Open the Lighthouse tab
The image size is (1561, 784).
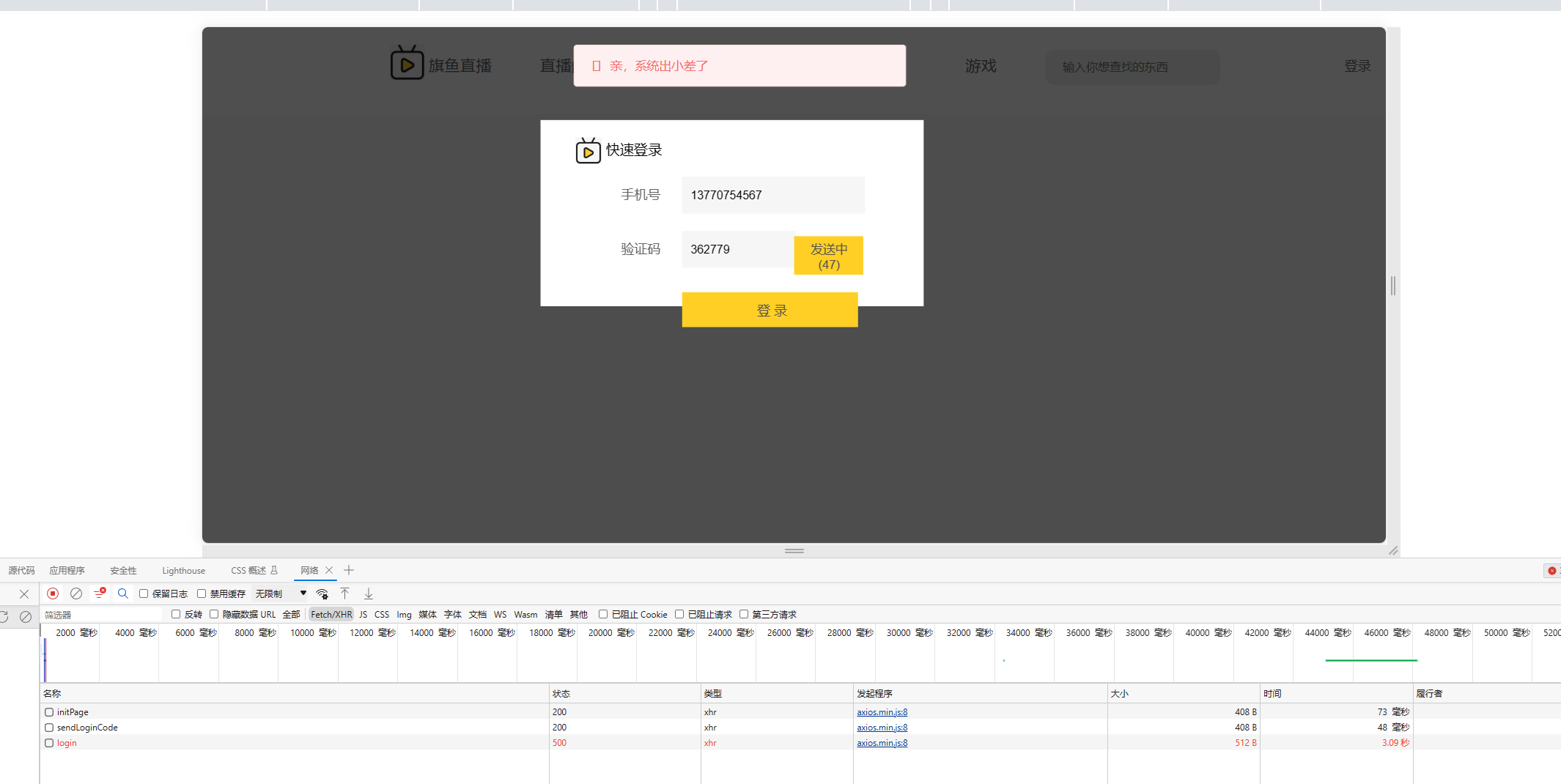point(184,571)
